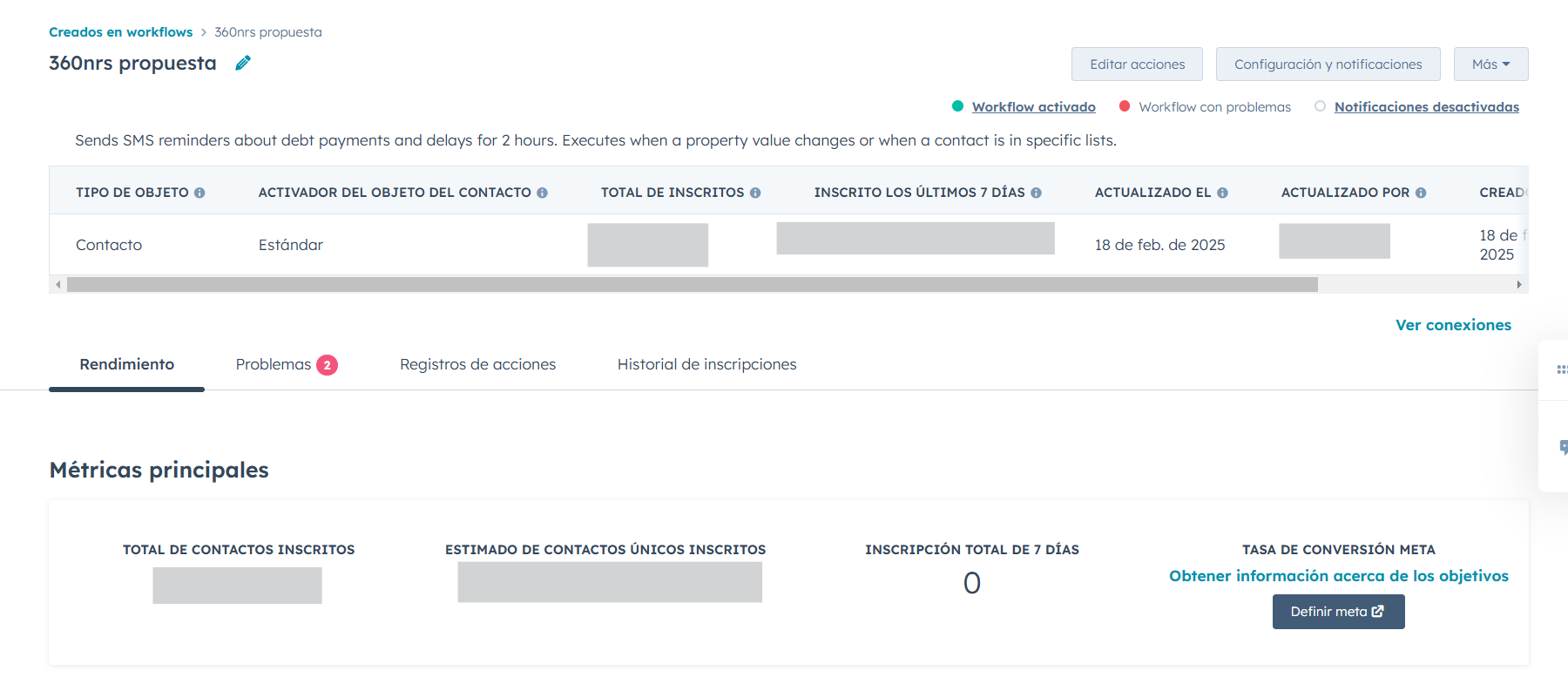Toggle the Workflow activado status
Screen dimensions: 1568x698
tap(1033, 107)
